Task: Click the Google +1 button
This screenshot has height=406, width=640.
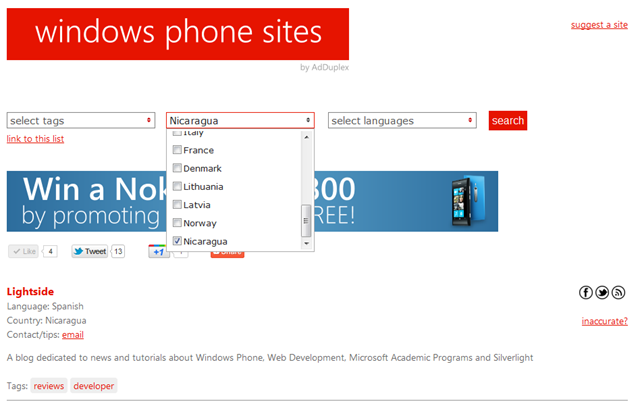Action: (159, 251)
